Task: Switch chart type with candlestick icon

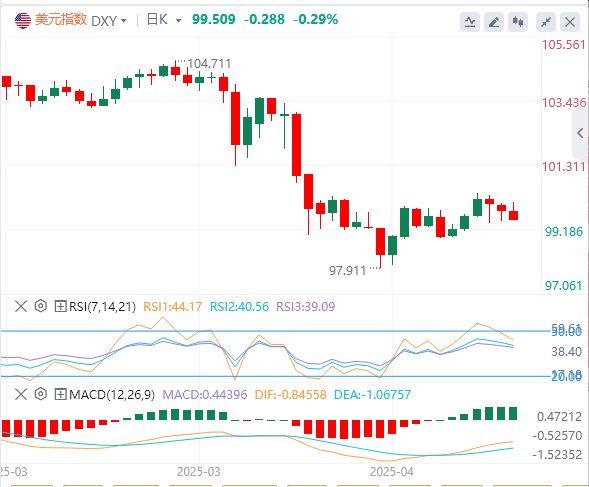Action: click(x=518, y=22)
